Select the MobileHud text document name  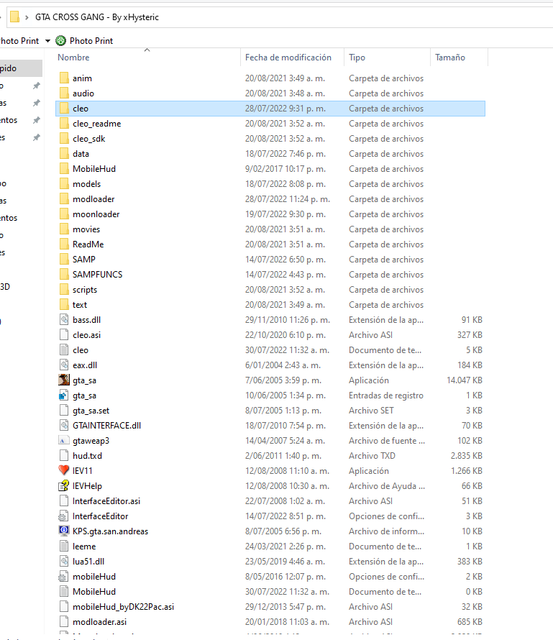(94, 592)
